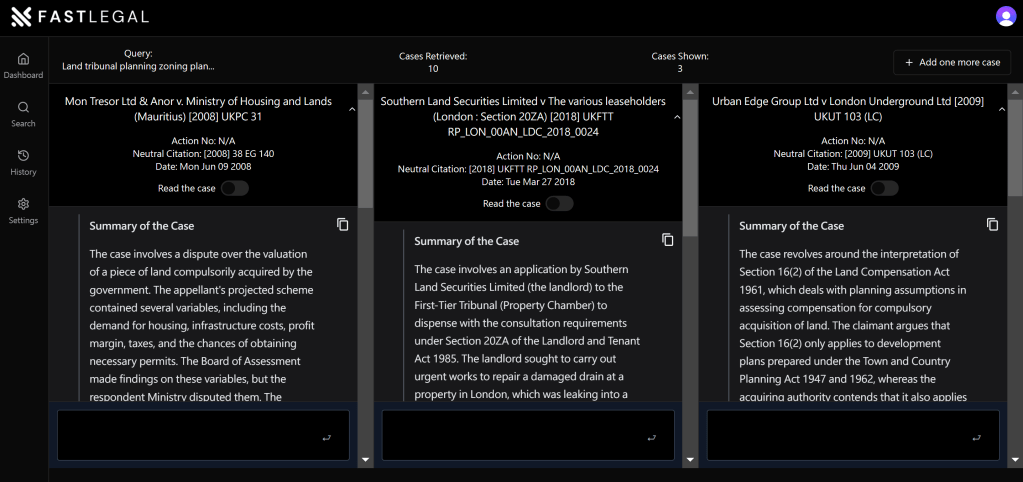Open Search from the sidebar

pos(23,113)
